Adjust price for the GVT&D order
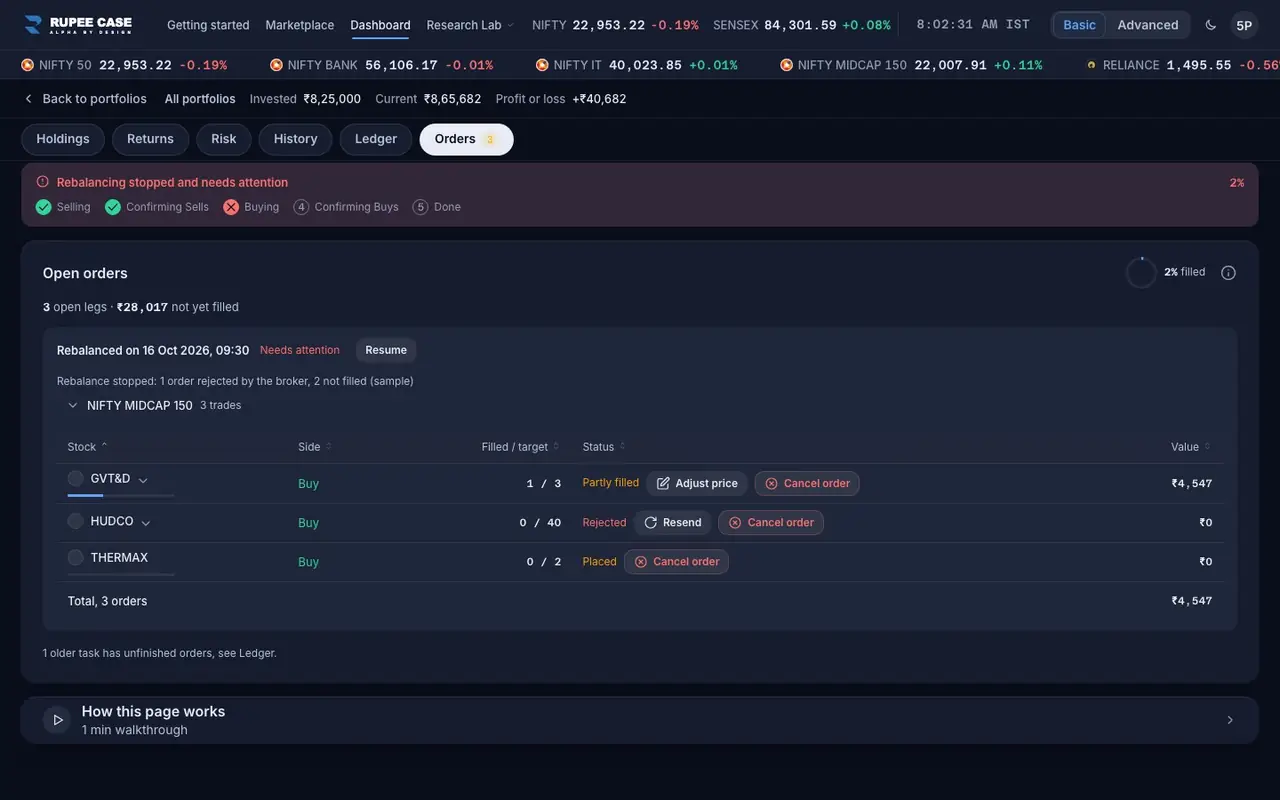 [697, 483]
